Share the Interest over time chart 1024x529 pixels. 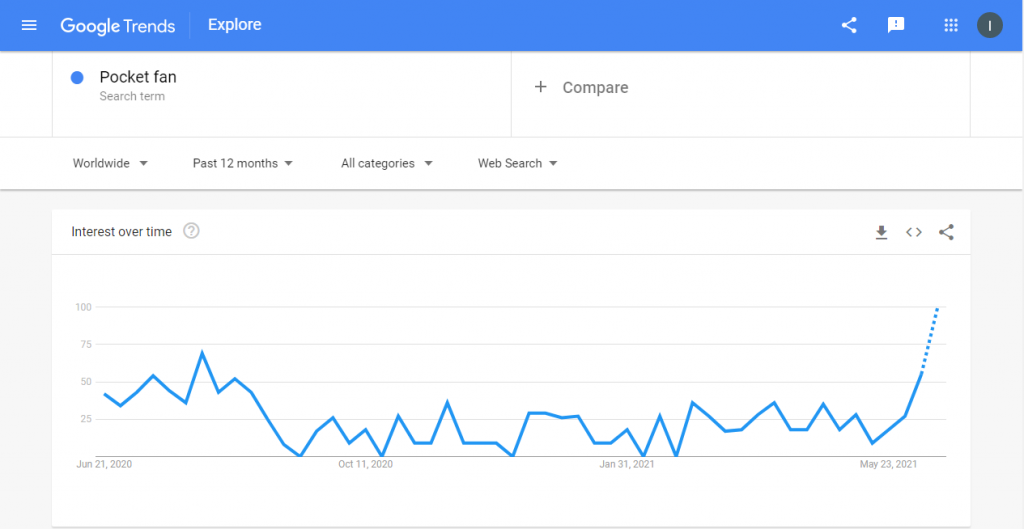tap(946, 232)
